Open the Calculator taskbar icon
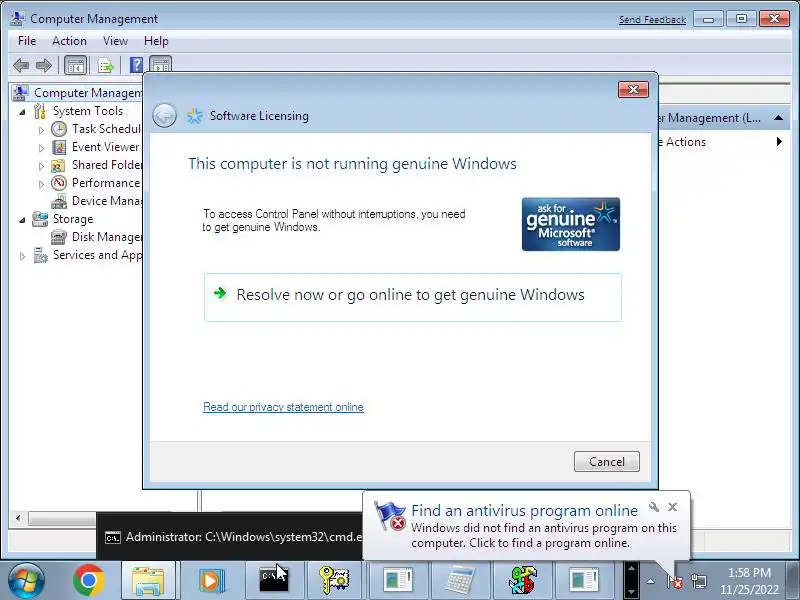800x600 pixels. pyautogui.click(x=461, y=581)
